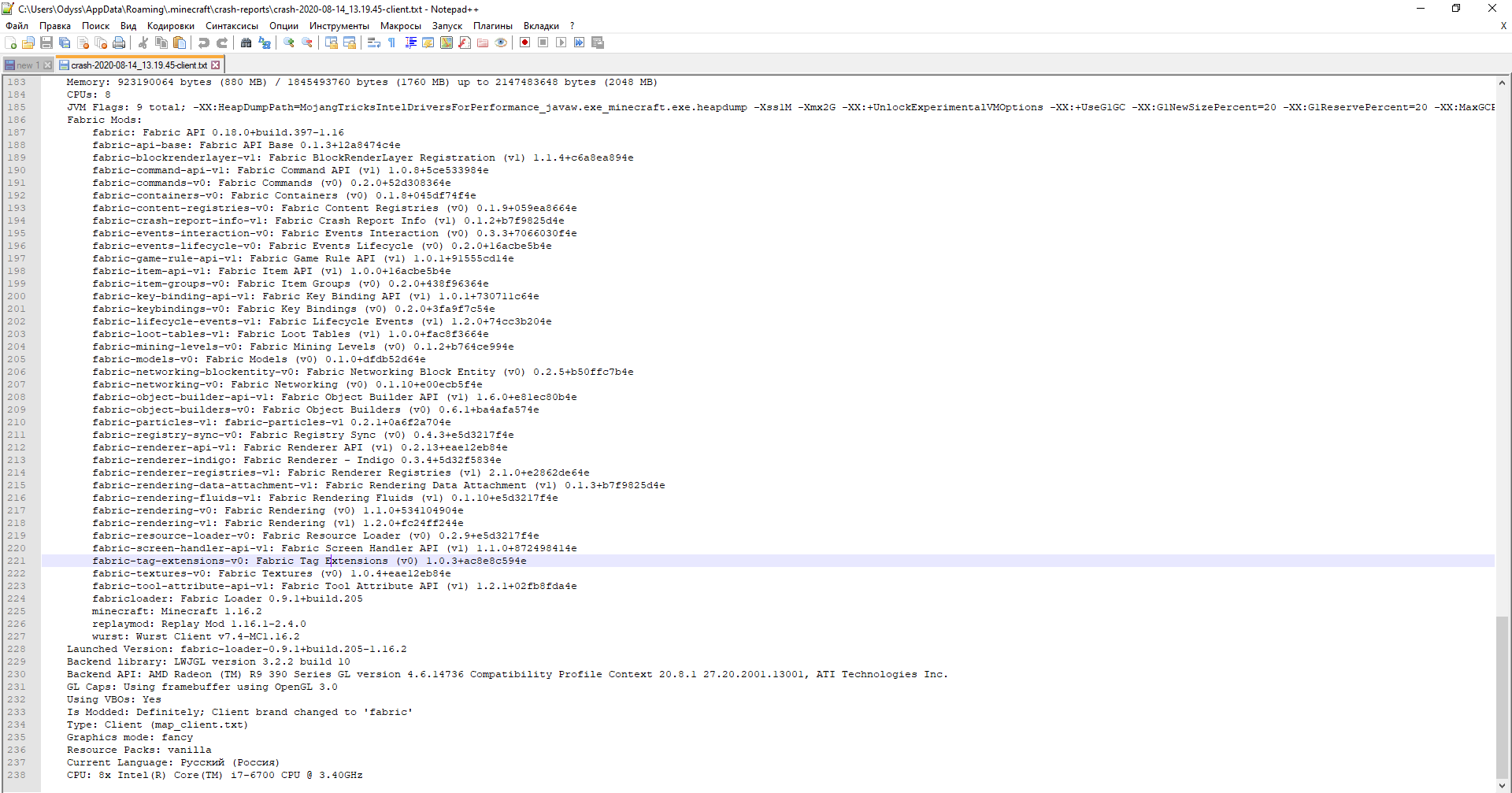Undo the last action
This screenshot has width=1512, height=793.
coord(204,43)
